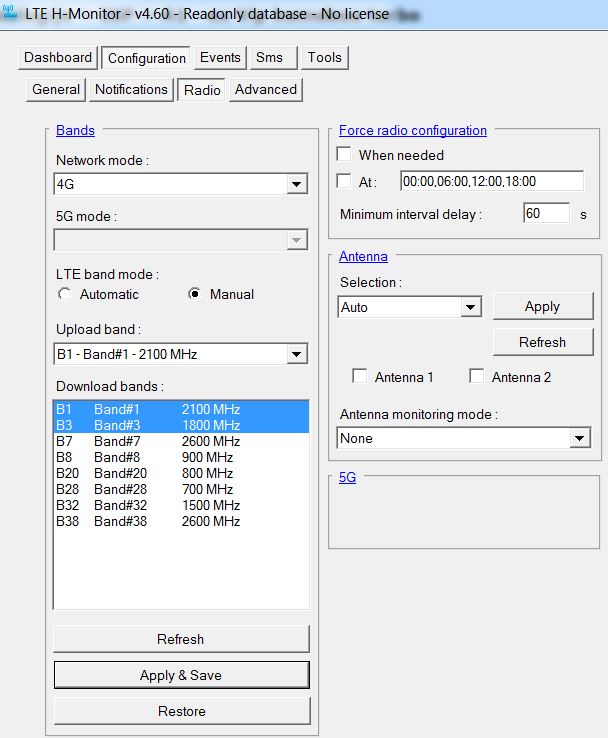This screenshot has height=738, width=608.
Task: Select B3 Band#3 1800 MHz download band
Action: click(181, 425)
